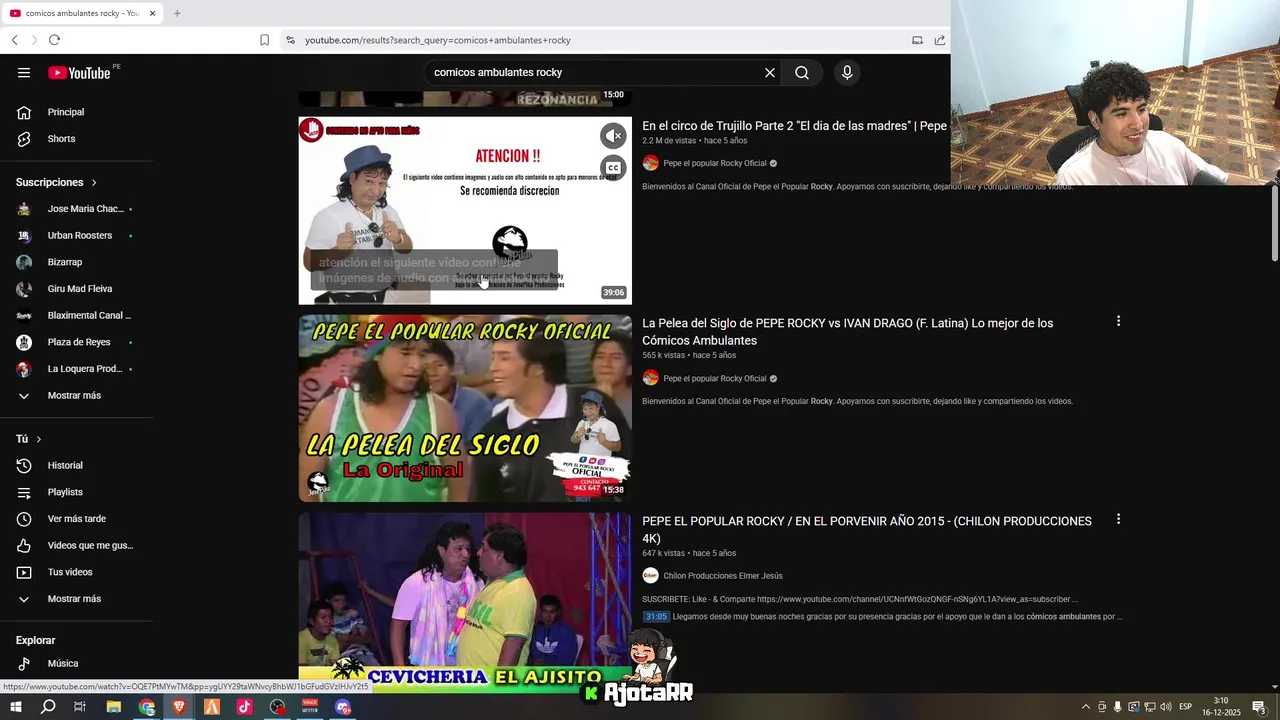The width and height of the screenshot is (1280, 720).
Task: Open site info icon beside the URL
Action: click(290, 40)
